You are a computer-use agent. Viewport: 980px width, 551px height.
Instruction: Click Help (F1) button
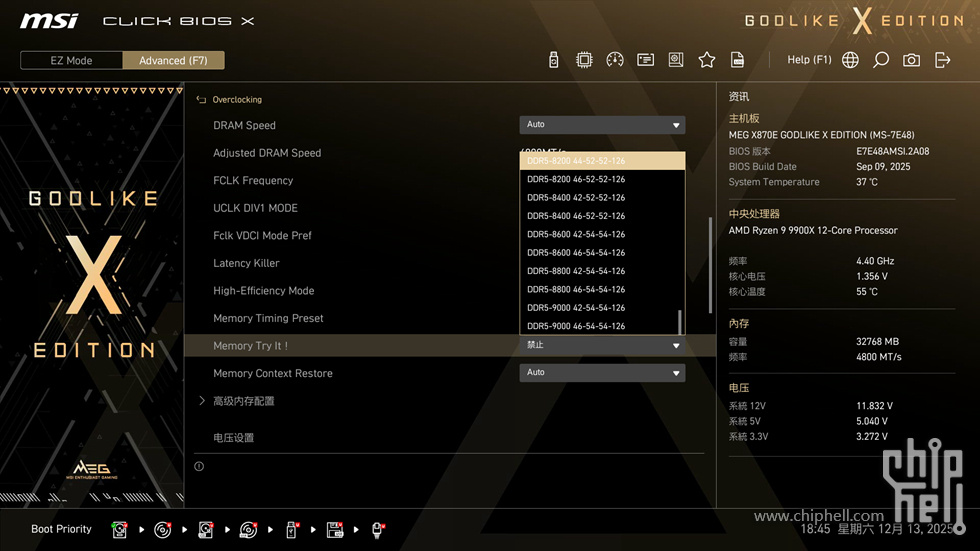click(x=809, y=60)
